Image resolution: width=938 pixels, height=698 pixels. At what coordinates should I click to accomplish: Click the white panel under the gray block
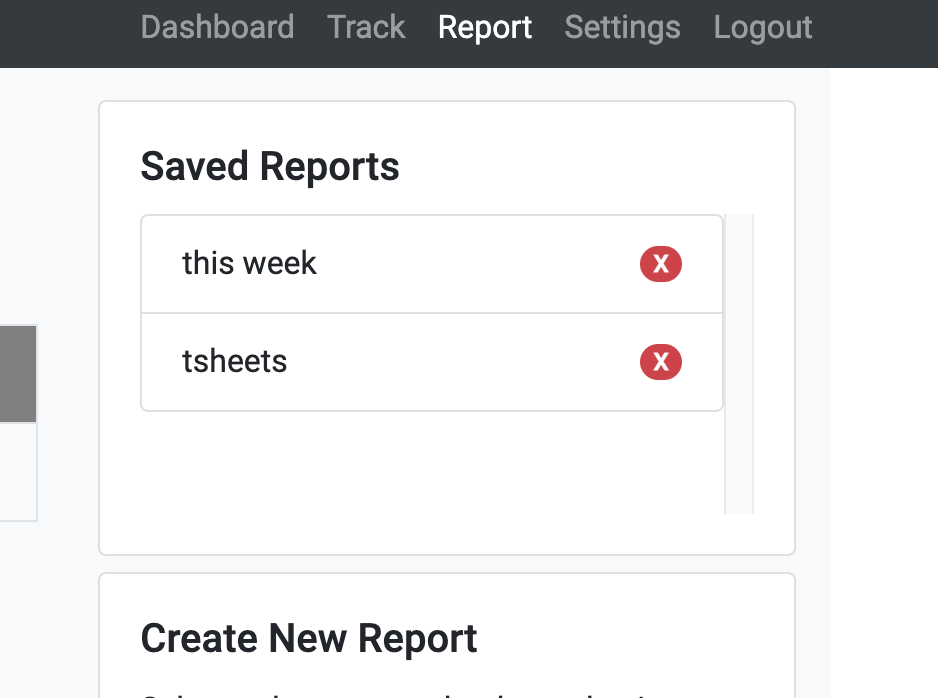click(18, 471)
